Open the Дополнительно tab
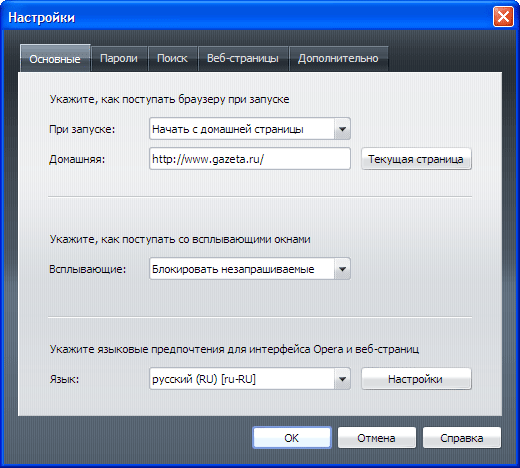 [x=338, y=59]
